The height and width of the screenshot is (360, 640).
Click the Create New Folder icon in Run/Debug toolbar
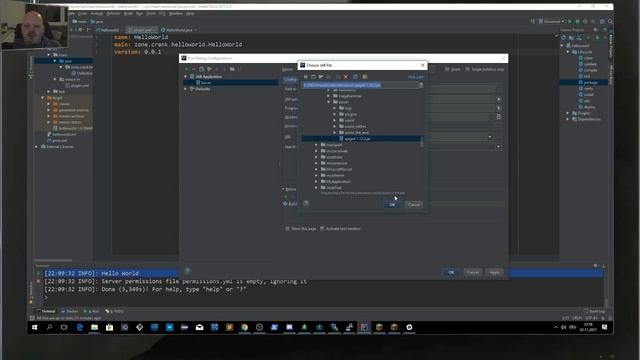coord(232,69)
